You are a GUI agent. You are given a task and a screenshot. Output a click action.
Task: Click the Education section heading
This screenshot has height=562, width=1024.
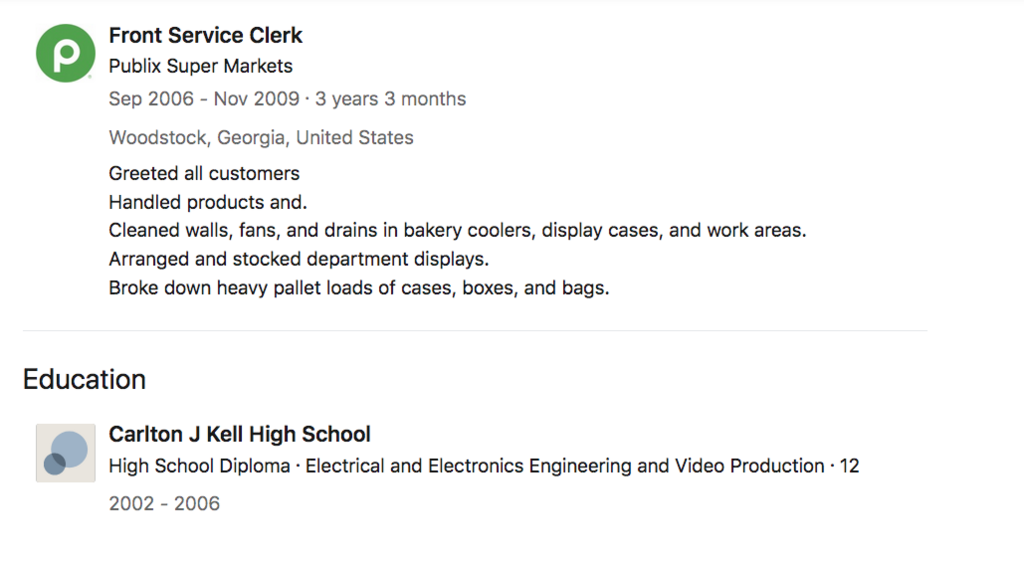pos(85,380)
